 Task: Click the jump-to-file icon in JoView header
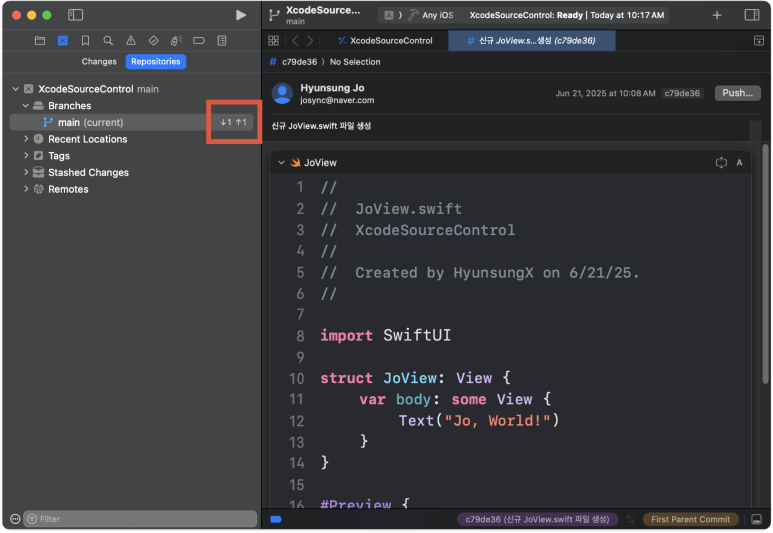point(721,162)
